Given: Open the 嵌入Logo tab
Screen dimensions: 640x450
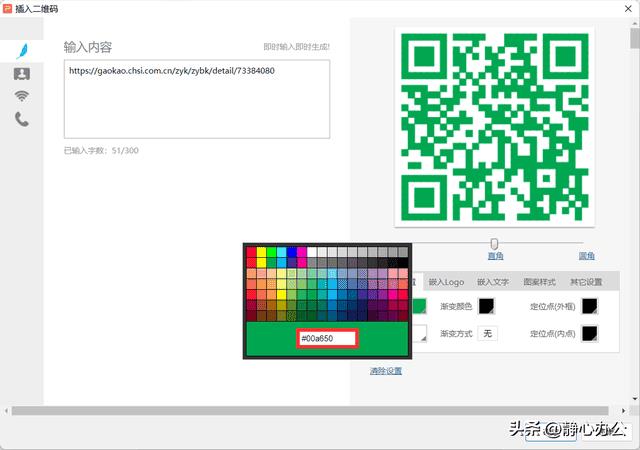Looking at the screenshot, I should tap(446, 282).
